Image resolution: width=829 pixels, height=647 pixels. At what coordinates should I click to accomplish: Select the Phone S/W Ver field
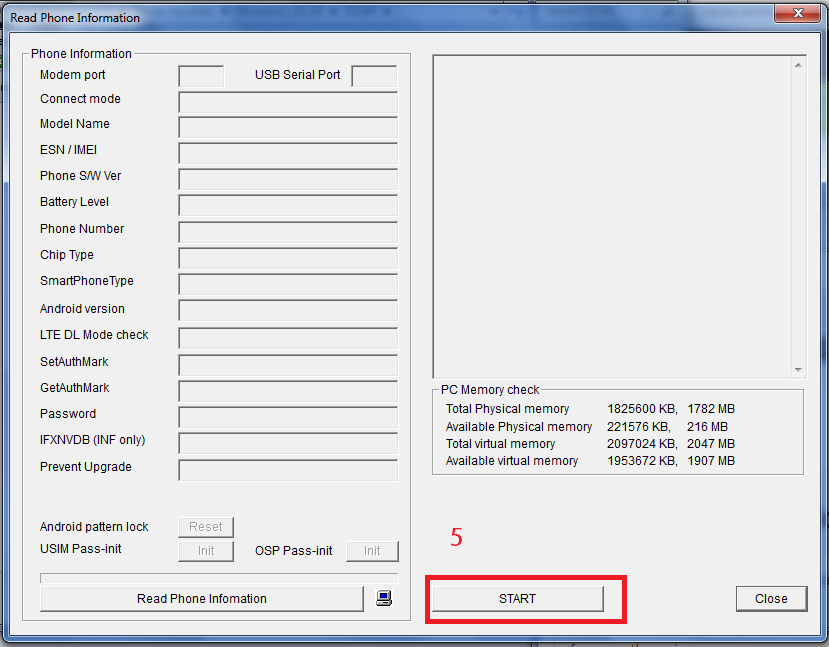point(288,179)
